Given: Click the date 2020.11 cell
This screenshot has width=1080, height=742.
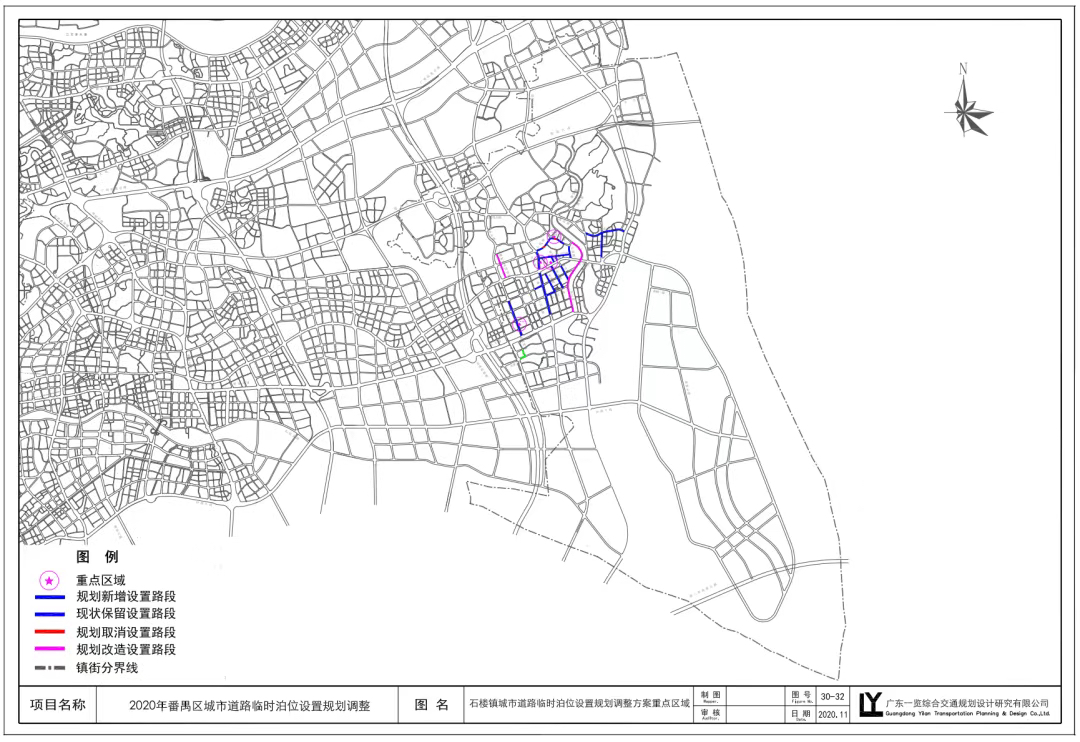Looking at the screenshot, I should click(832, 714).
